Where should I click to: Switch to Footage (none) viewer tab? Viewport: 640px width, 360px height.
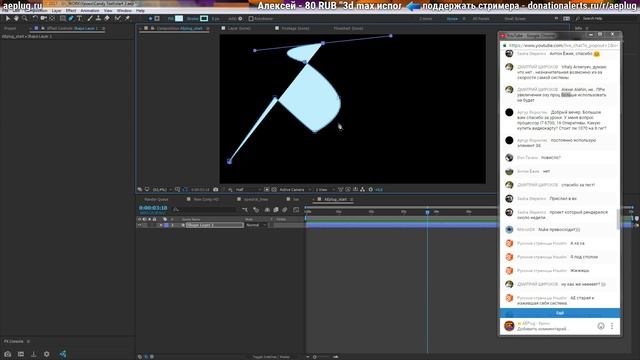tap(295, 29)
